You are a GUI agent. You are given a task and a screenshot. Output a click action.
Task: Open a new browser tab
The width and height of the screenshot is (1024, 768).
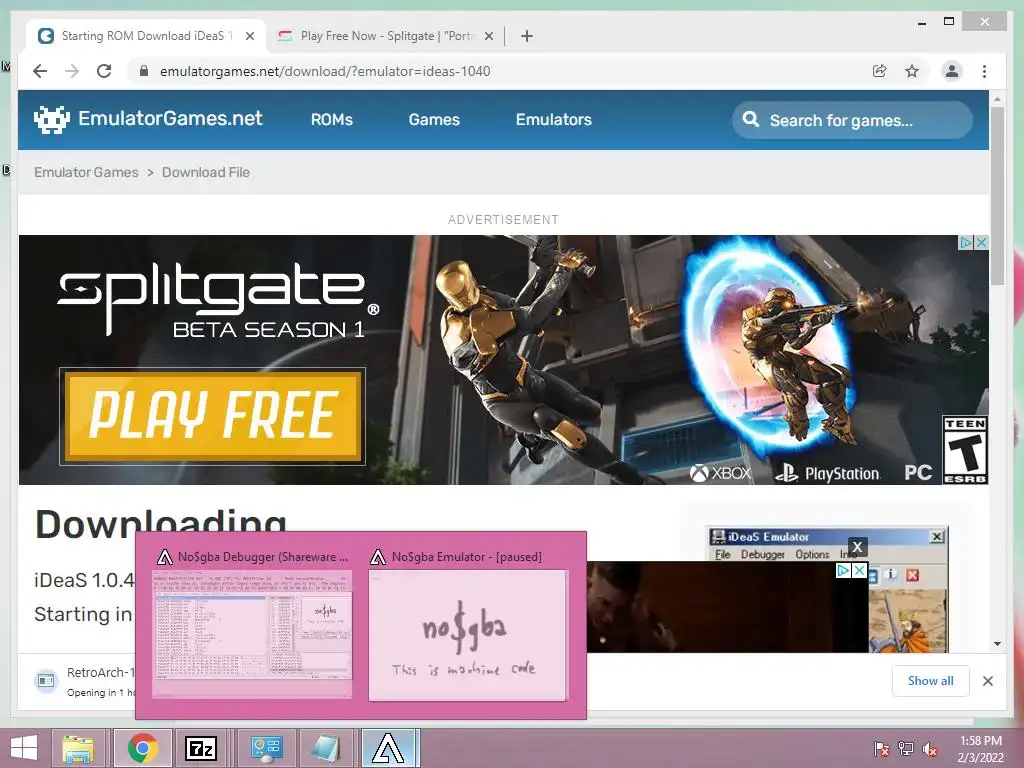coord(527,36)
